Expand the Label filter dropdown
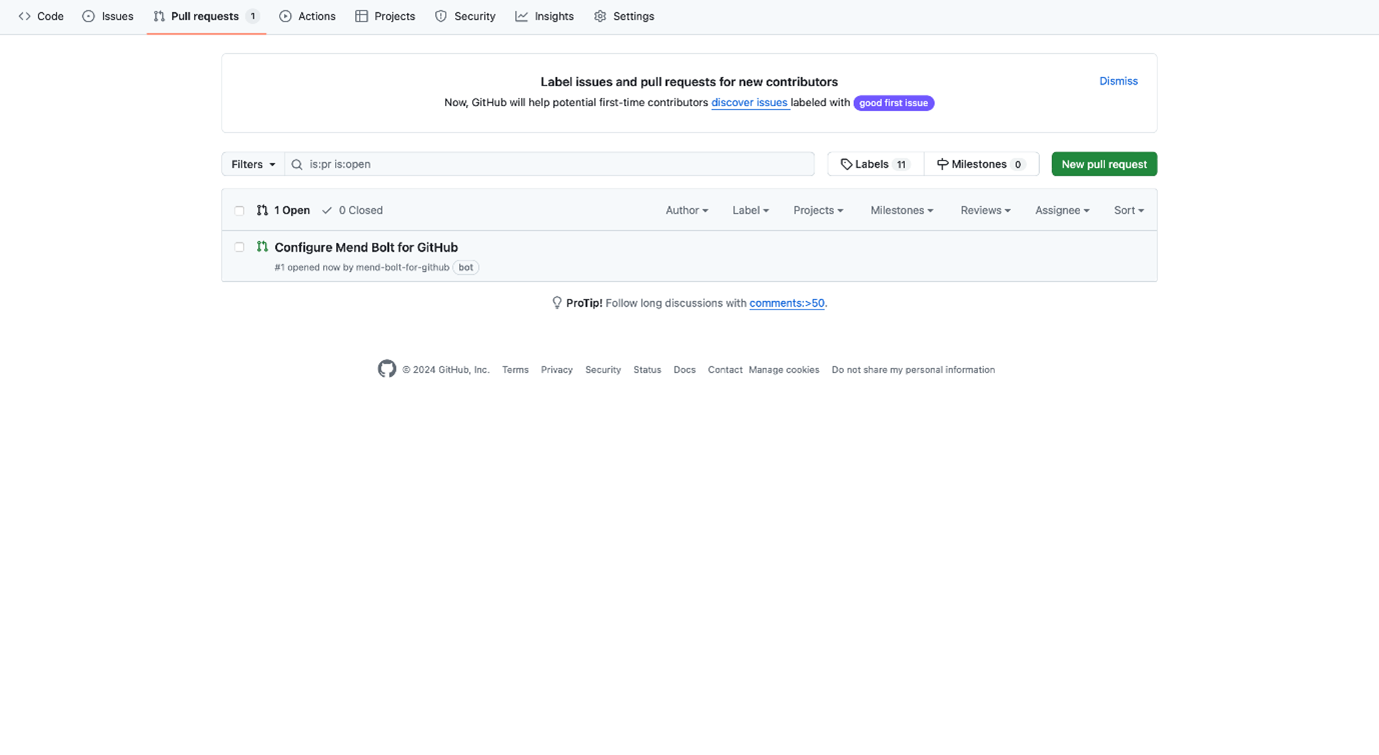Screen dimensions: 1379x755 (750, 210)
